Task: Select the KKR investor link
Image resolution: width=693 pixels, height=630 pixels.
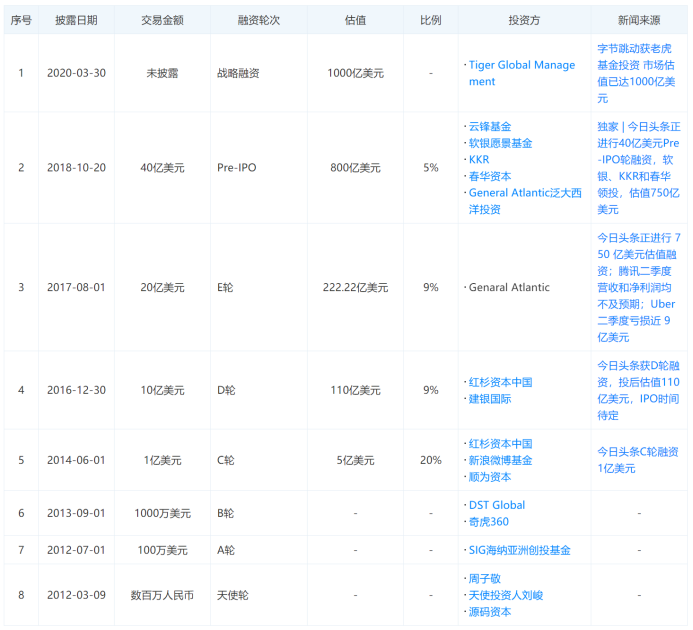Action: [x=479, y=160]
